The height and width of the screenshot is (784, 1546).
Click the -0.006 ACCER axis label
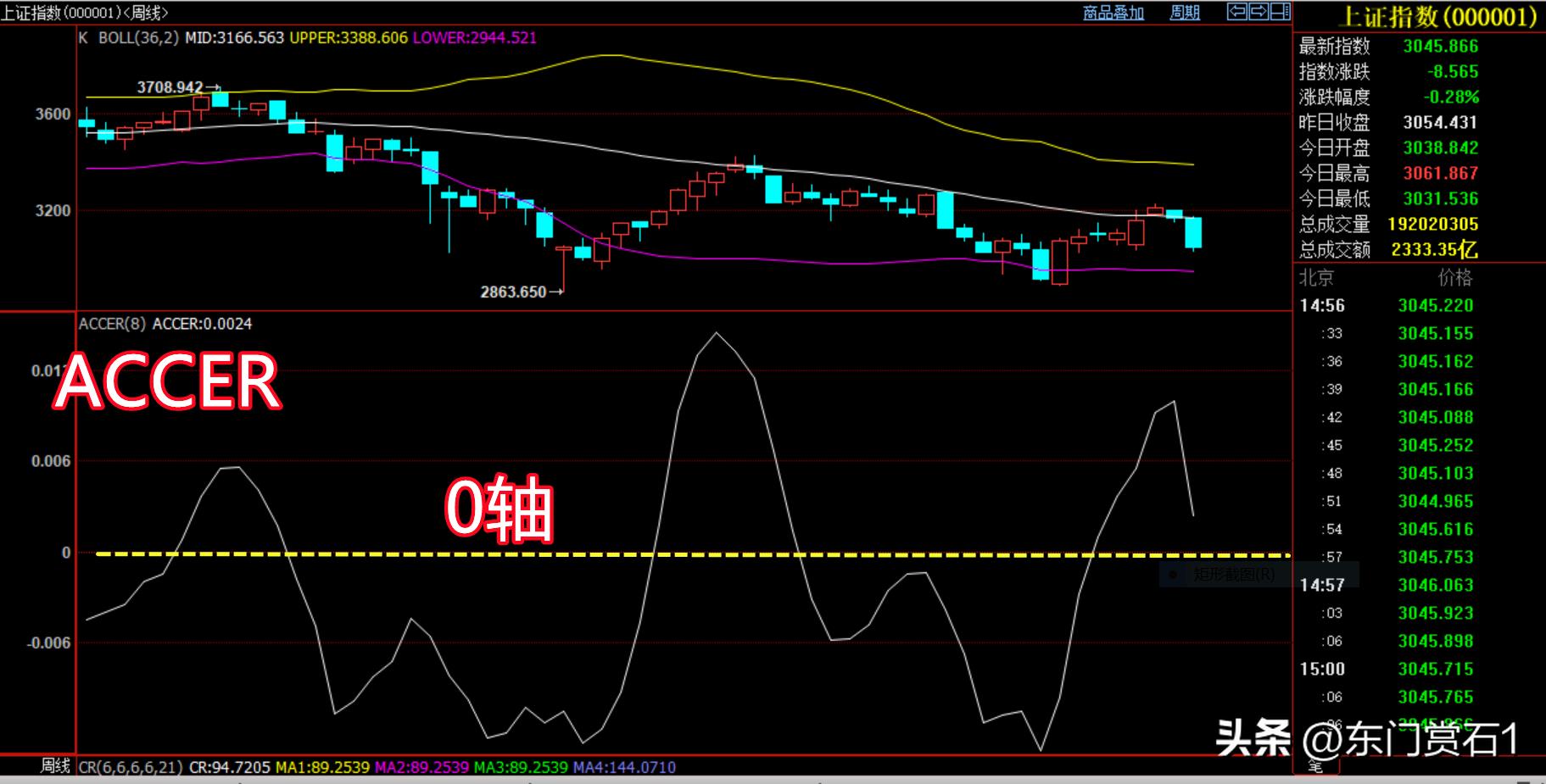pyautogui.click(x=48, y=643)
